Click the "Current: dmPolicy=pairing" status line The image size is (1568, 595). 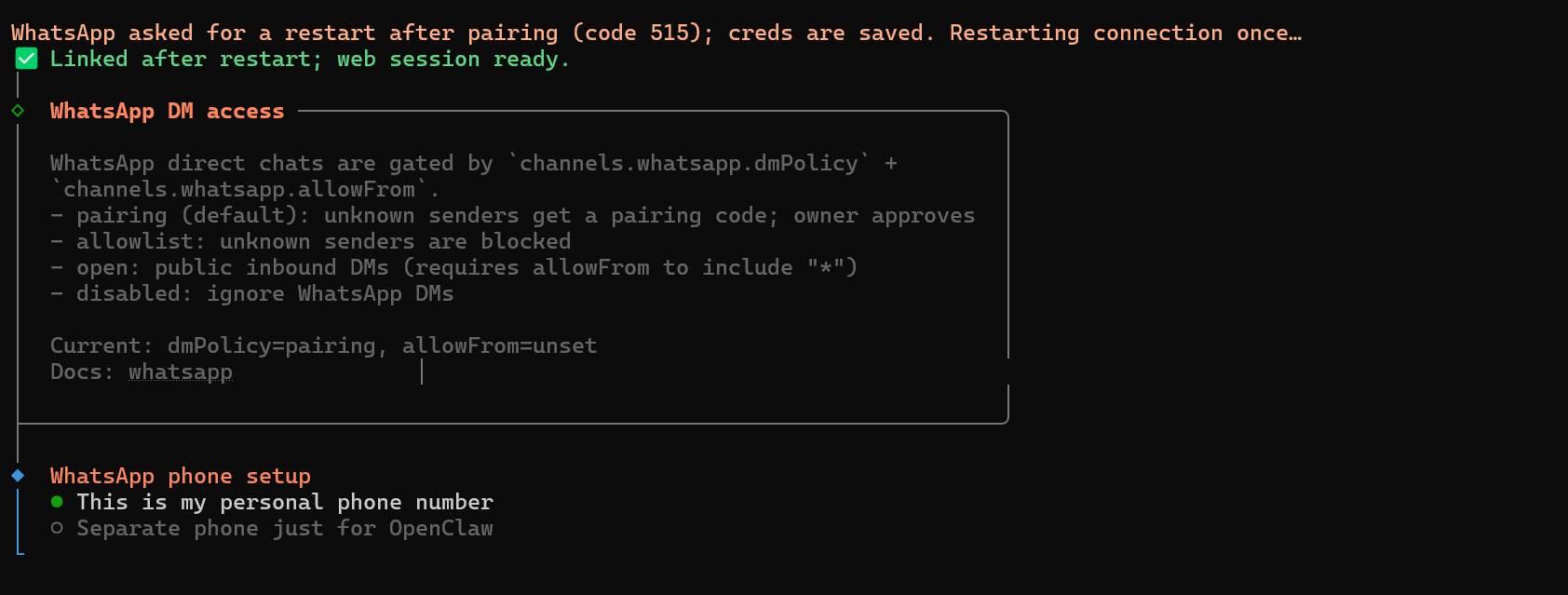[324, 345]
